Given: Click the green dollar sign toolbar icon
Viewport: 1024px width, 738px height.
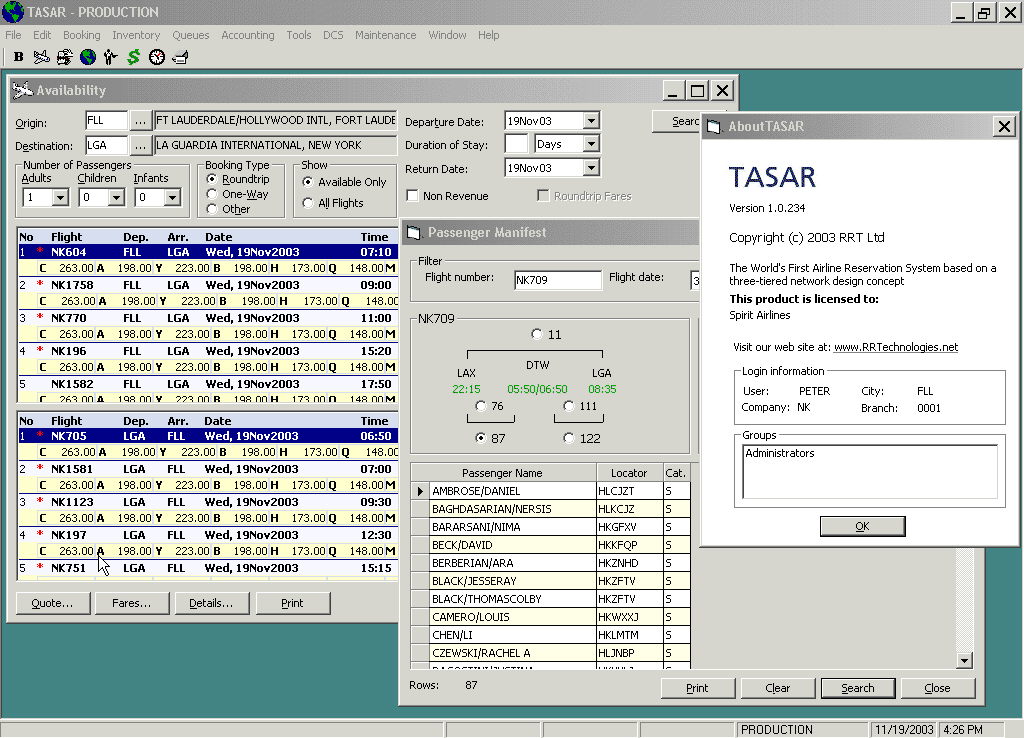Looking at the screenshot, I should pyautogui.click(x=133, y=57).
